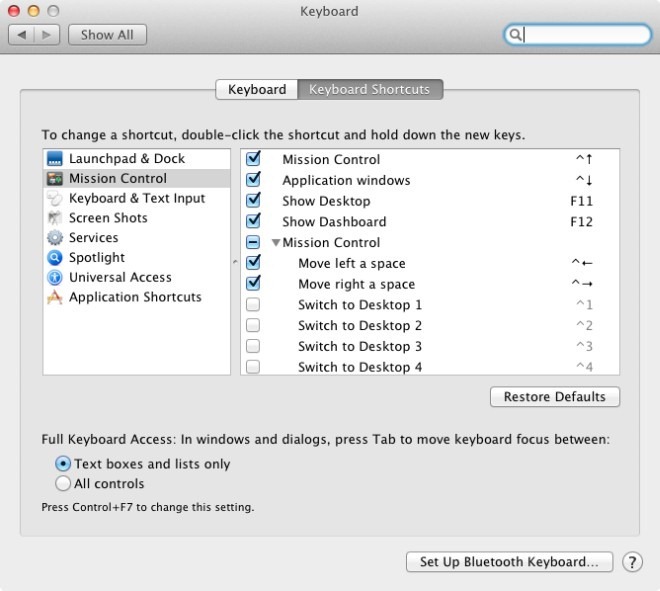660x591 pixels.
Task: Click the Services gear icon
Action: click(55, 238)
